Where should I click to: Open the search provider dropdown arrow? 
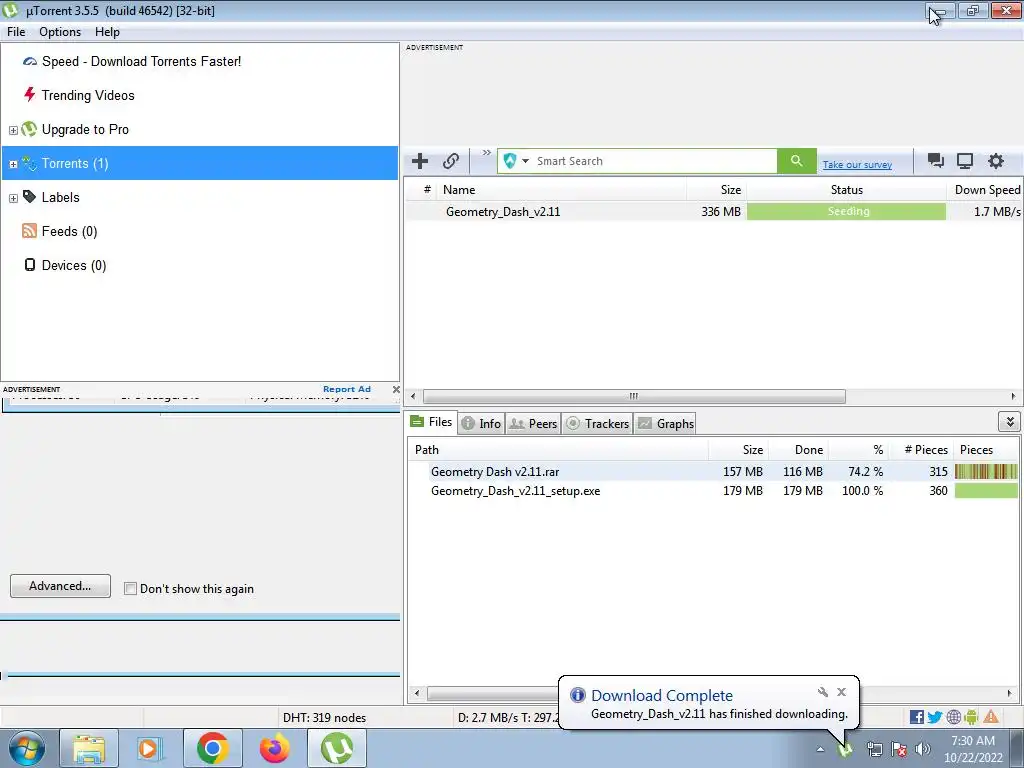click(x=525, y=161)
